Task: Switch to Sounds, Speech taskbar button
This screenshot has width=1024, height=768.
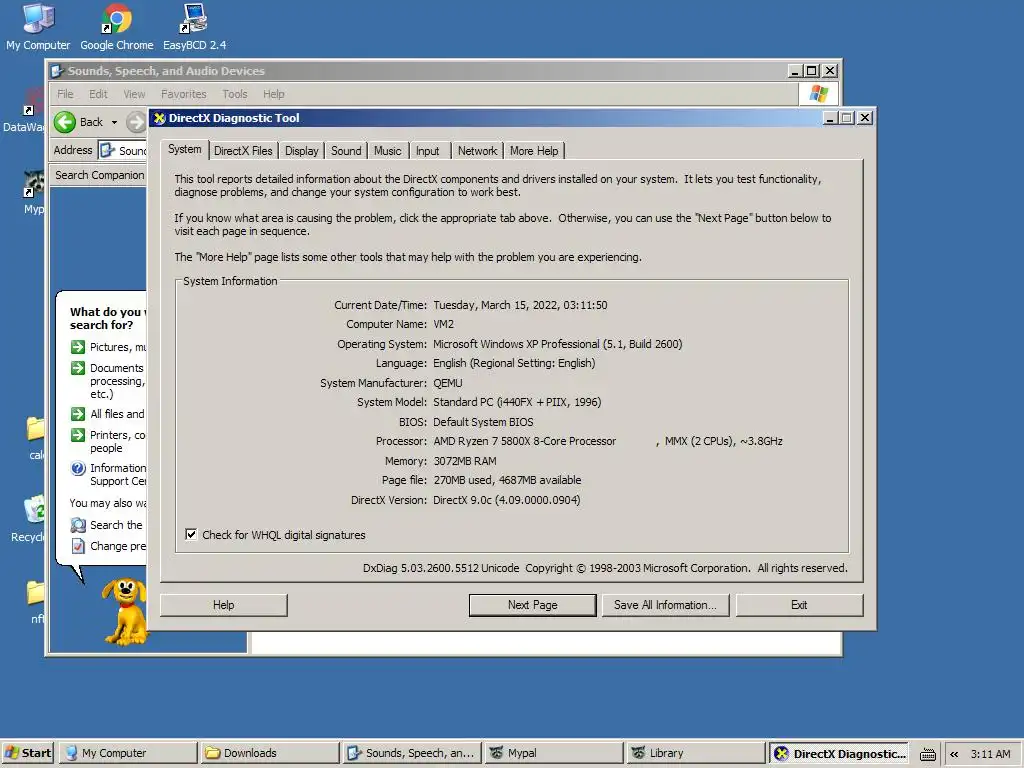Action: tap(412, 753)
